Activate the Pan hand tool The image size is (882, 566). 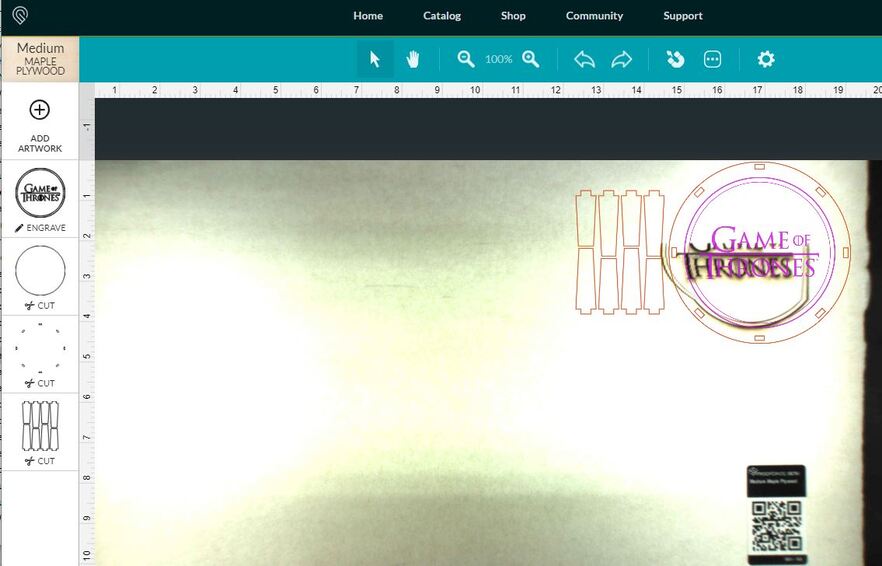coord(413,59)
